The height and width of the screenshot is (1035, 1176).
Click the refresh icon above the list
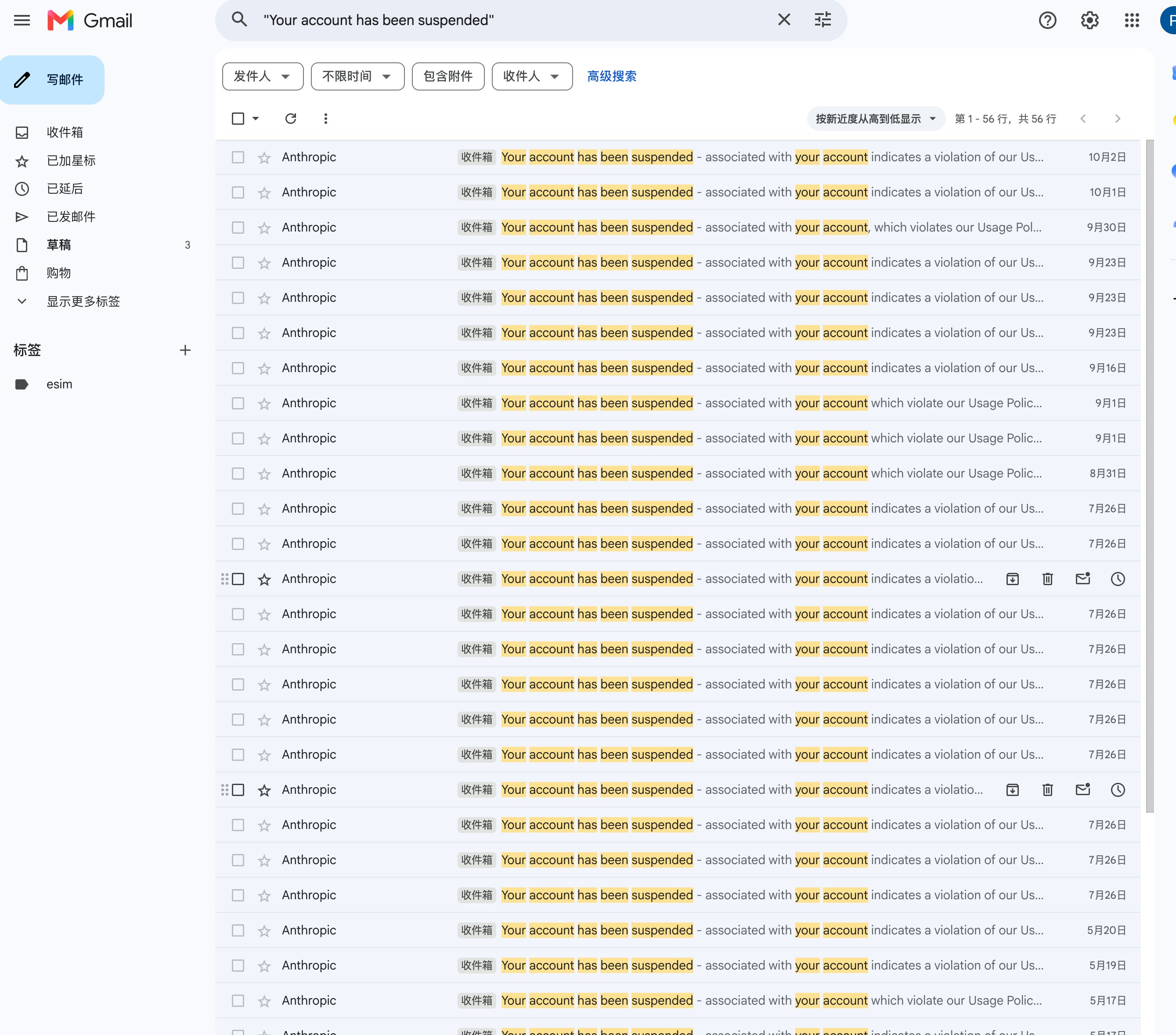(x=291, y=119)
